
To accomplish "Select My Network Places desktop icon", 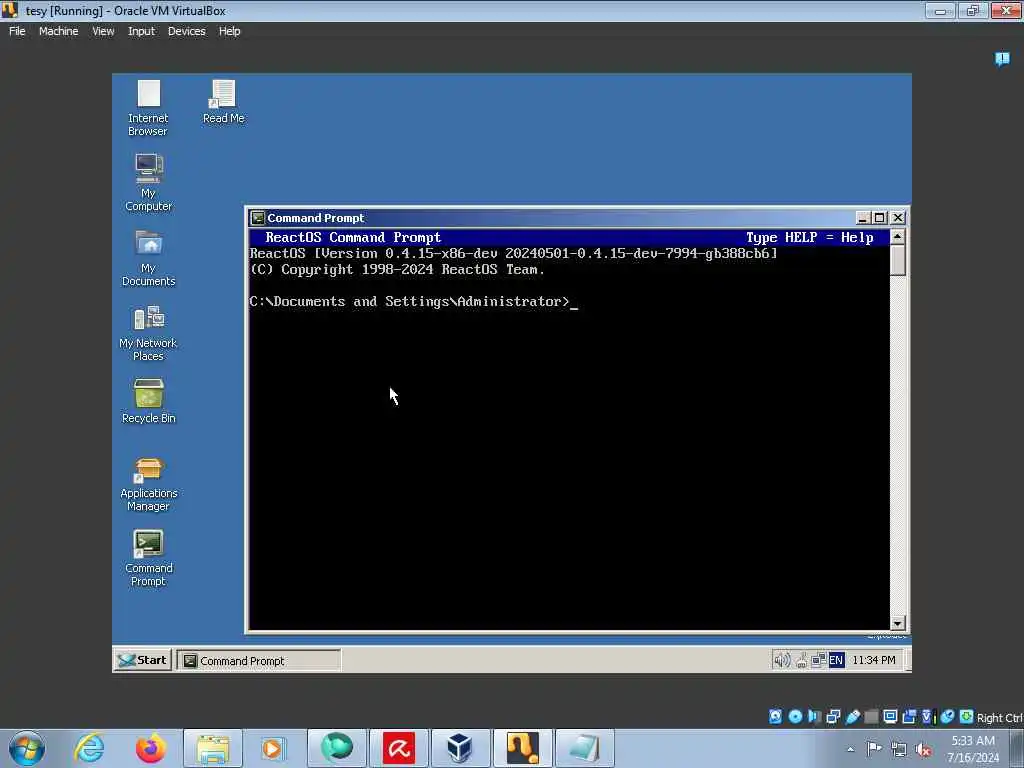I will pos(148,333).
